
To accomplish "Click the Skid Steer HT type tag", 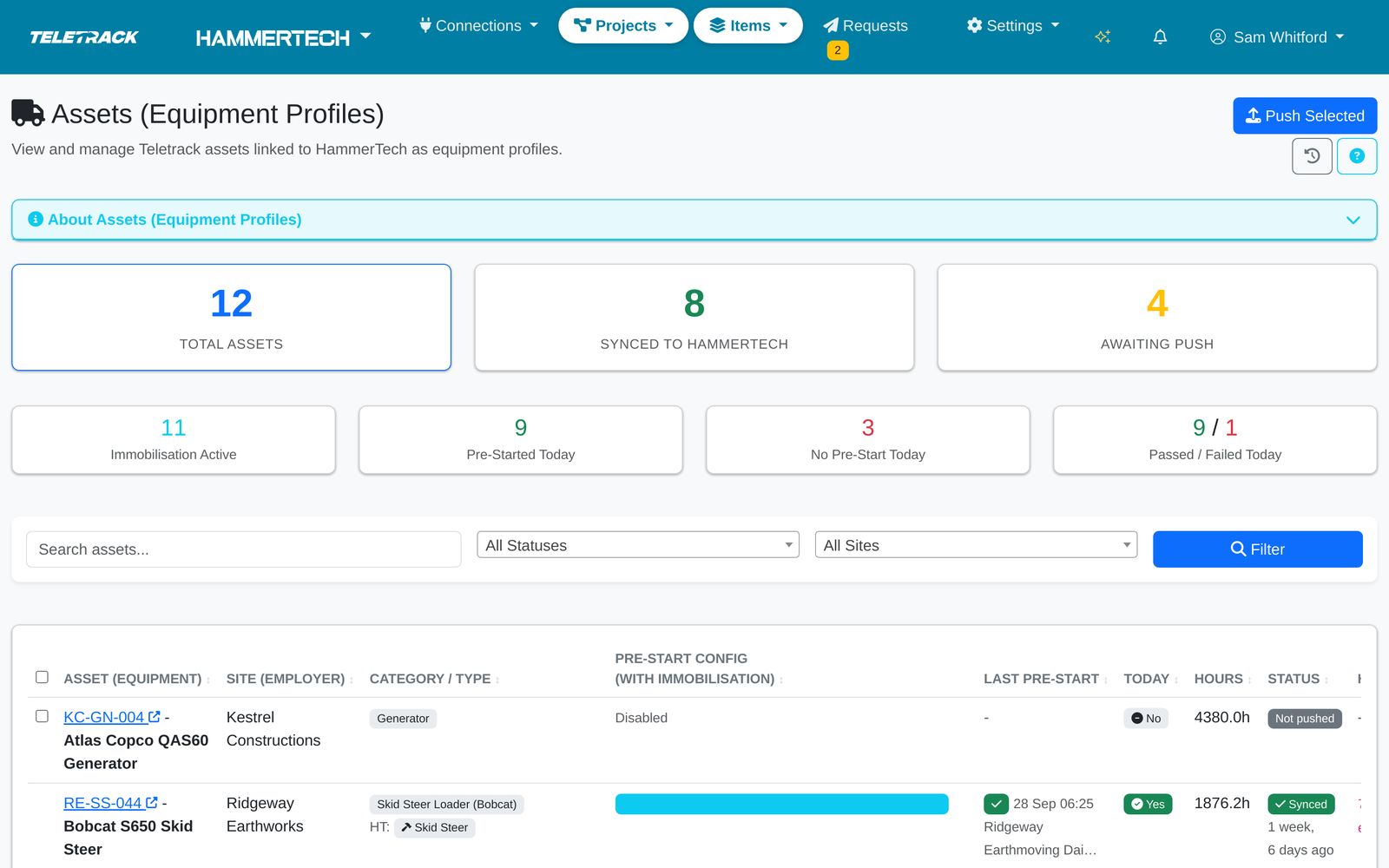I will tap(434, 827).
